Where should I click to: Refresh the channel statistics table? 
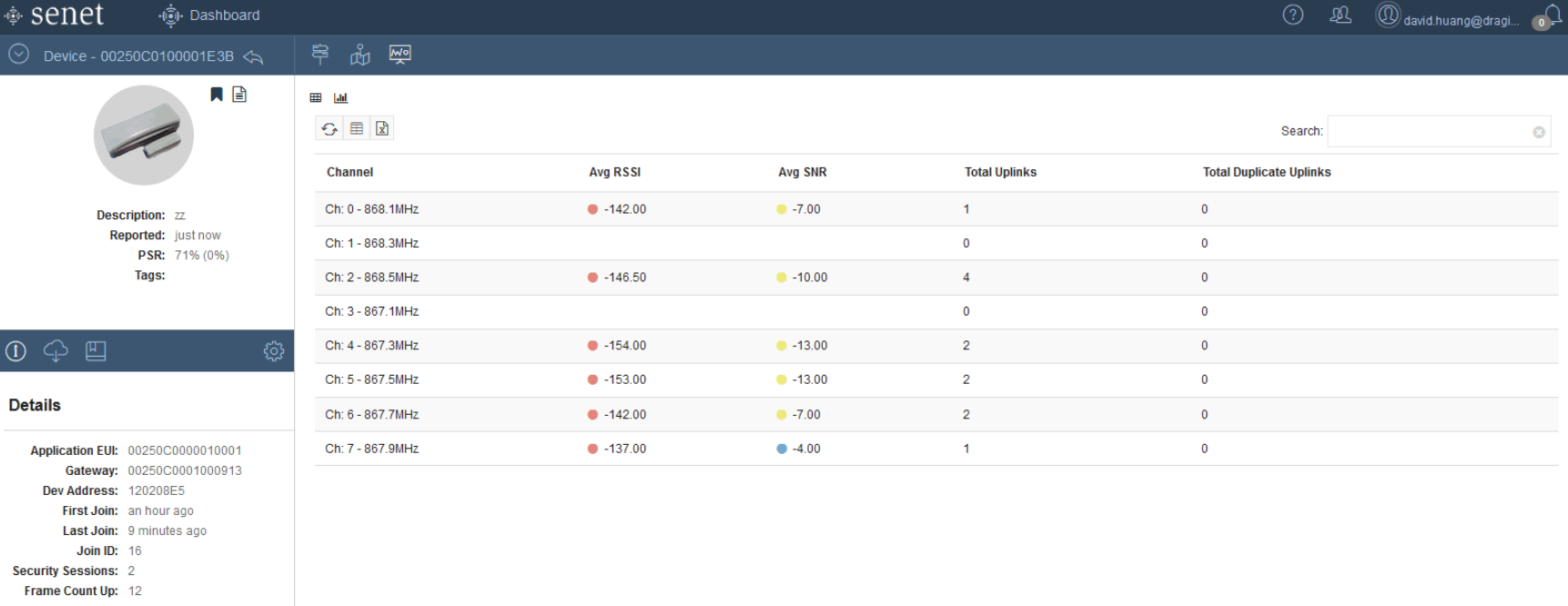pyautogui.click(x=329, y=129)
